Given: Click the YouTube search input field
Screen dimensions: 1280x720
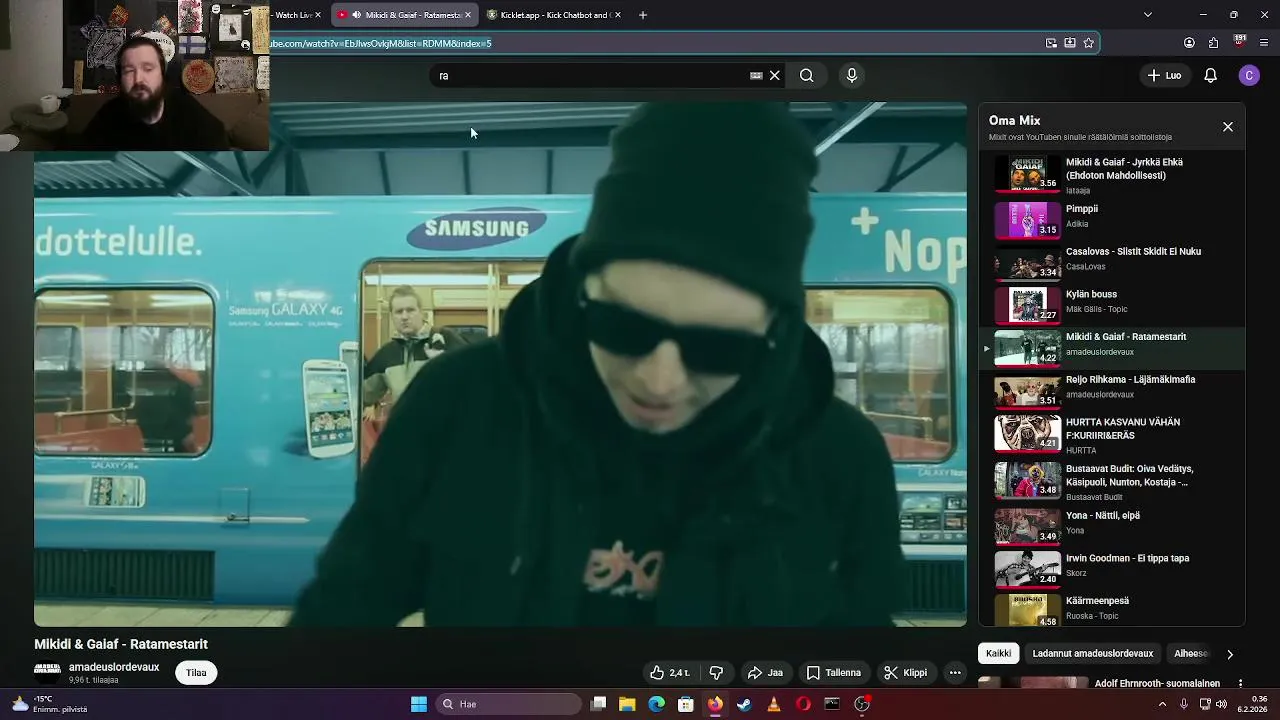Looking at the screenshot, I should pyautogui.click(x=590, y=75).
